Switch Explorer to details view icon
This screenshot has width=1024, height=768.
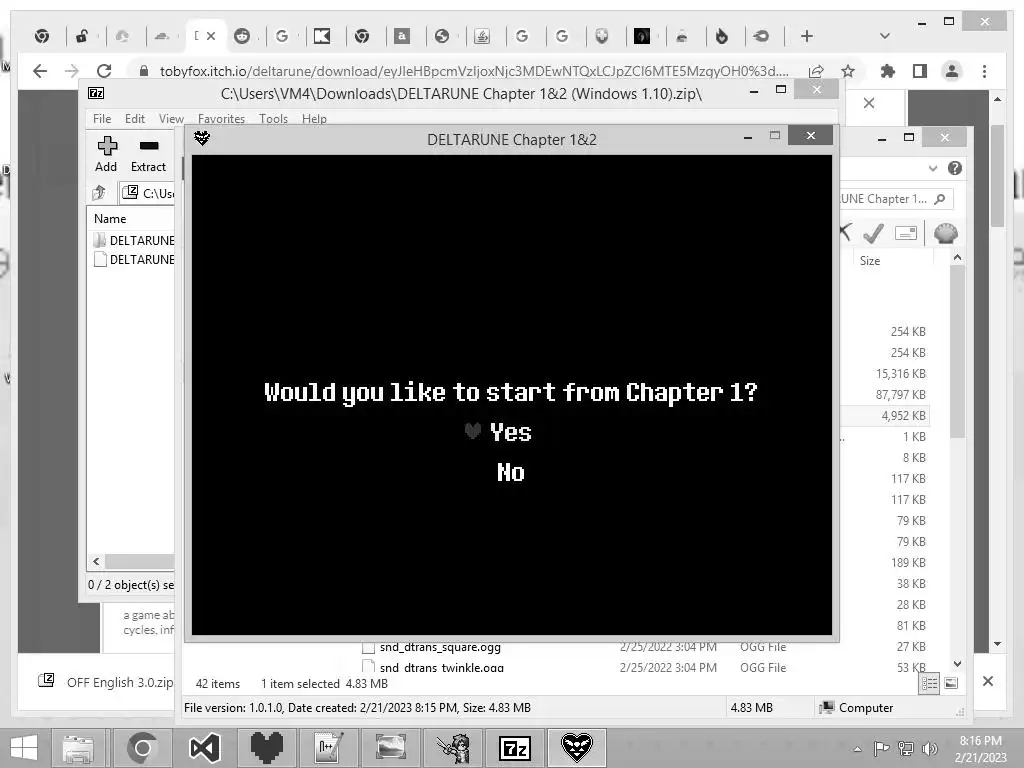pos(929,684)
